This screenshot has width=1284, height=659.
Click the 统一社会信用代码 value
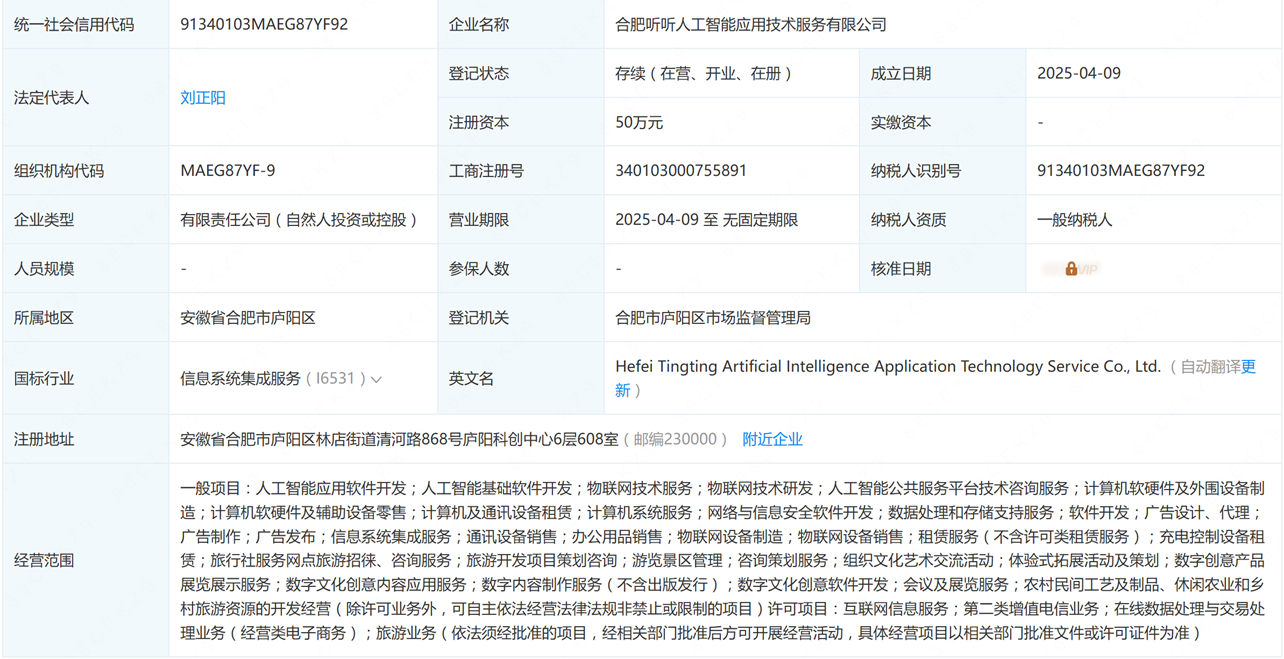click(264, 24)
